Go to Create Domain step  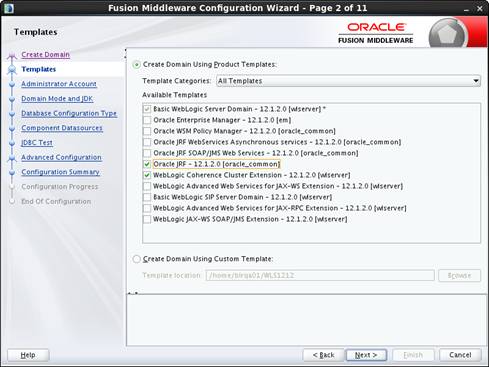click(45, 54)
